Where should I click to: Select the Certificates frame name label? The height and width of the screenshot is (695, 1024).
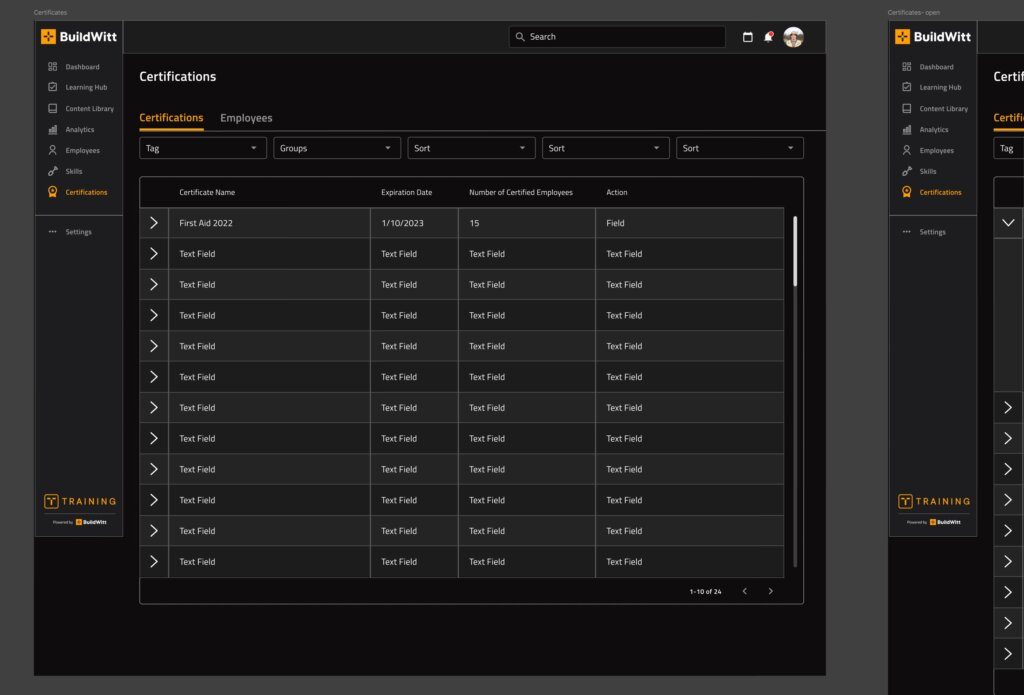tap(50, 12)
